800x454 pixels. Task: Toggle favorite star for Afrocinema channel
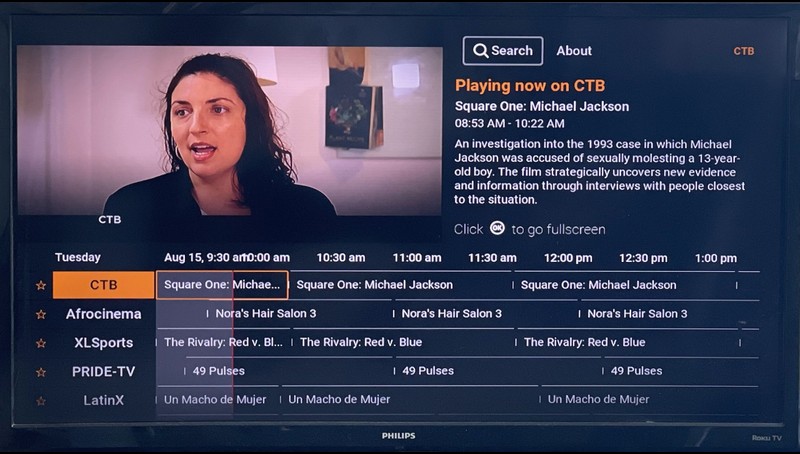pos(41,314)
